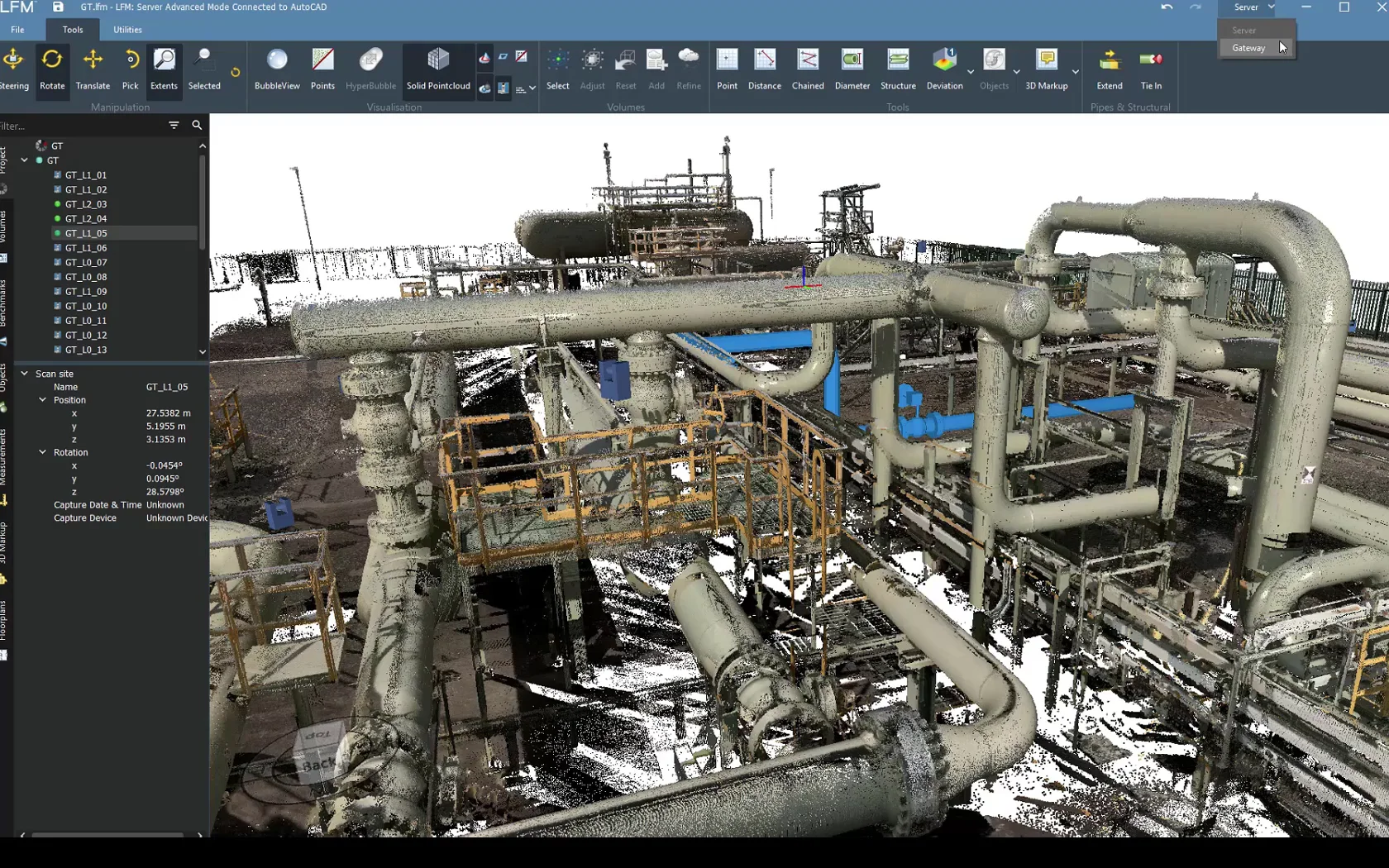Click the Point measurement tool

(x=727, y=69)
